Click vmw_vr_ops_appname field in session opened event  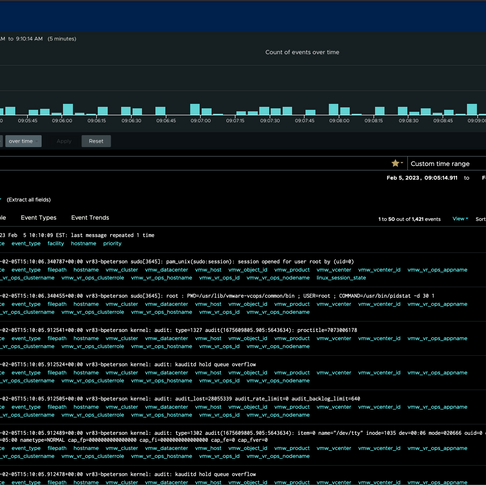tap(437, 270)
